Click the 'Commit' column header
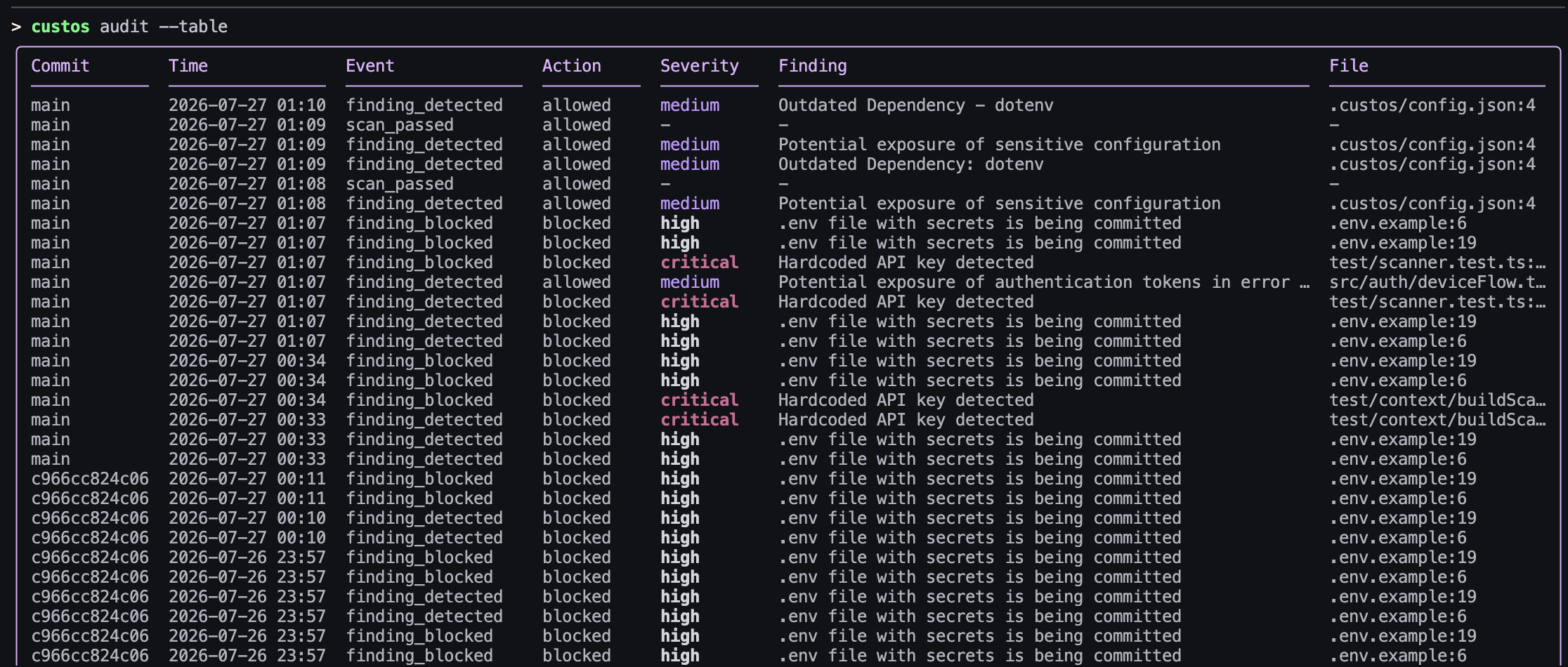 (60, 66)
